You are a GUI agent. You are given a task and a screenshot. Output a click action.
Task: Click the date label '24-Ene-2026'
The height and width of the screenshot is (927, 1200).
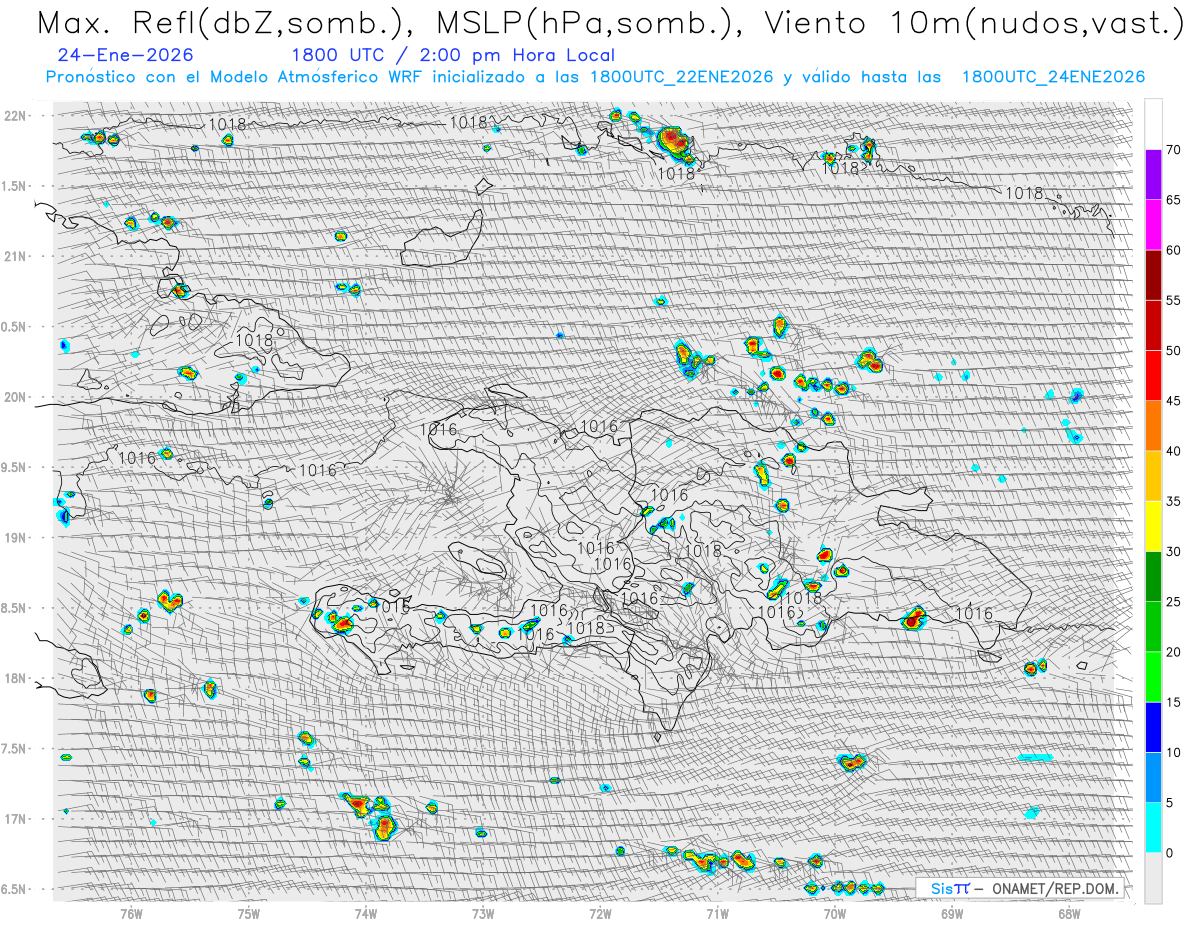point(126,55)
